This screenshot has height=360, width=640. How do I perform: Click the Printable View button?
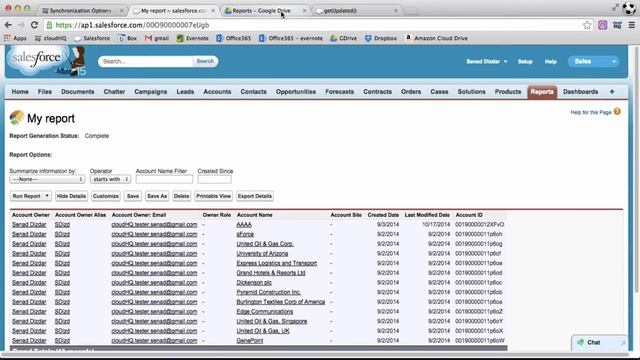coord(213,196)
